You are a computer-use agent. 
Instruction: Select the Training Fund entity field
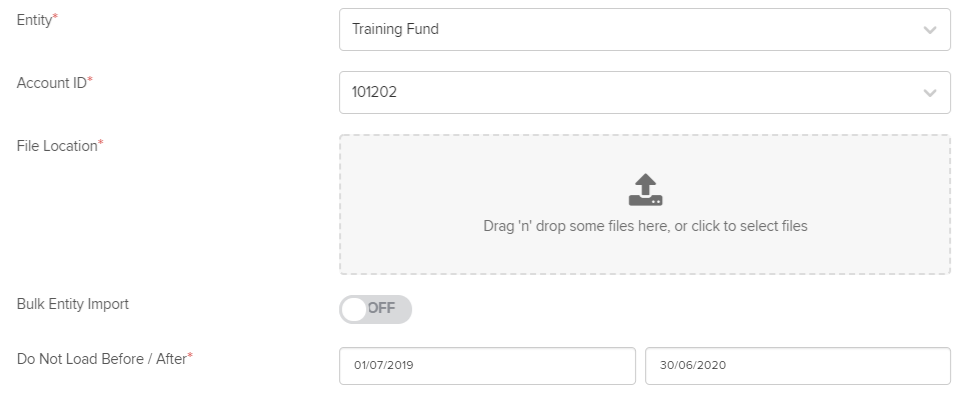pos(645,29)
